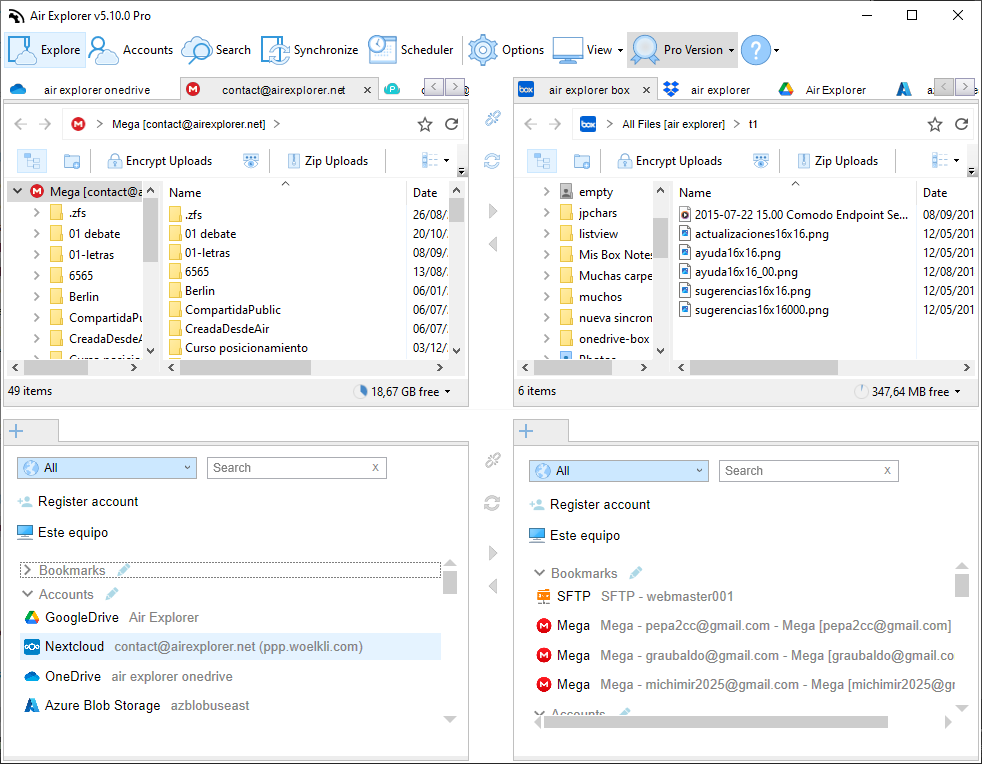Toggle the folder tree in the Box pane
Screen dimensions: 982x764
542,161
